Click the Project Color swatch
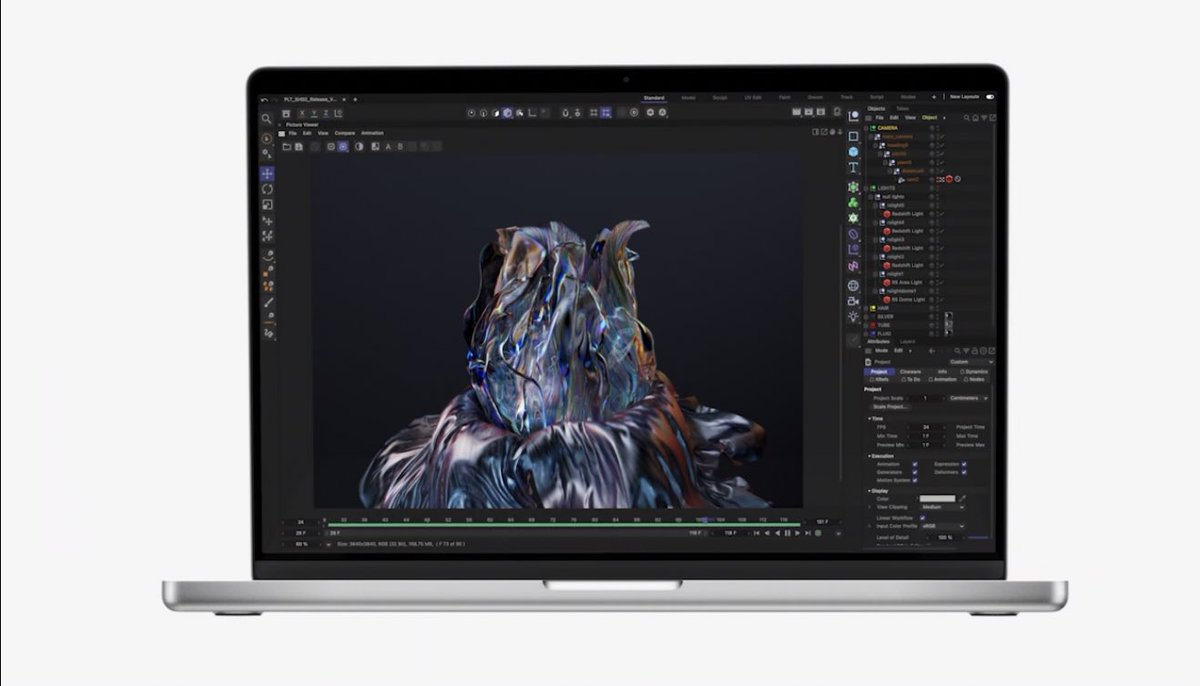The width and height of the screenshot is (1200, 686). point(937,498)
